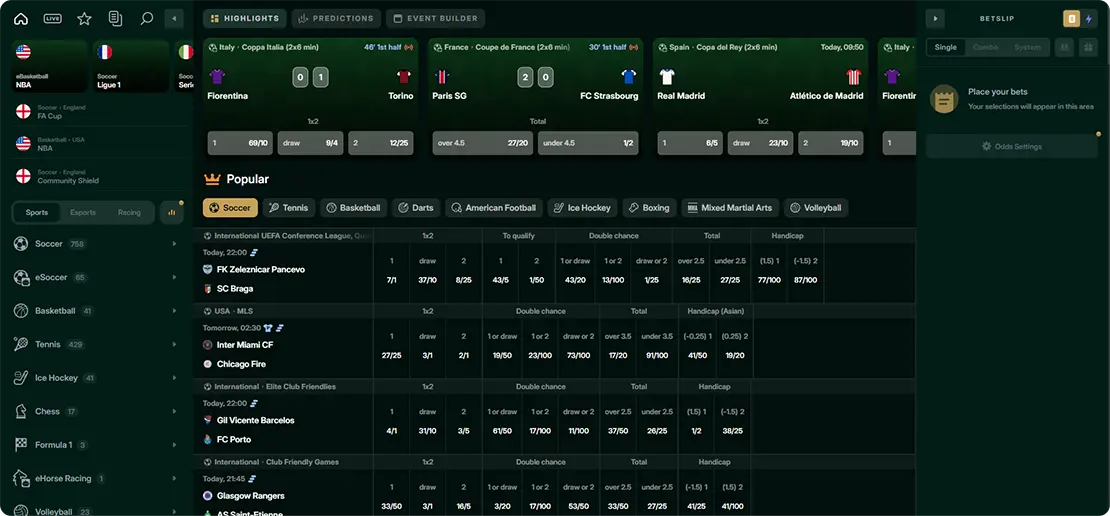
Task: Select the Single bet tab
Action: [x=946, y=47]
